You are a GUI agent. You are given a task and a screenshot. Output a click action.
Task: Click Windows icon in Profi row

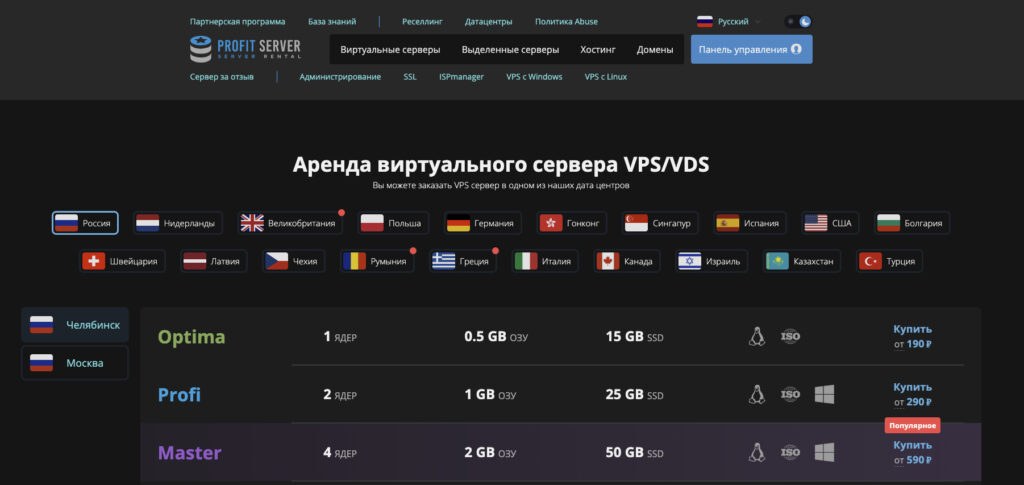[x=824, y=394]
